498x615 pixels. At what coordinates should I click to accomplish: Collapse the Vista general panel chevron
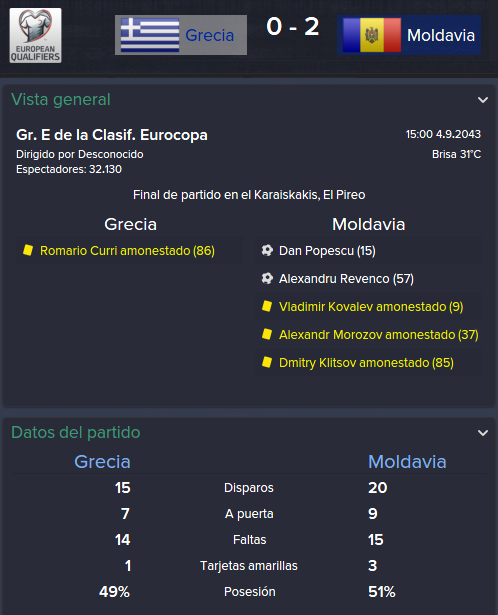483,100
